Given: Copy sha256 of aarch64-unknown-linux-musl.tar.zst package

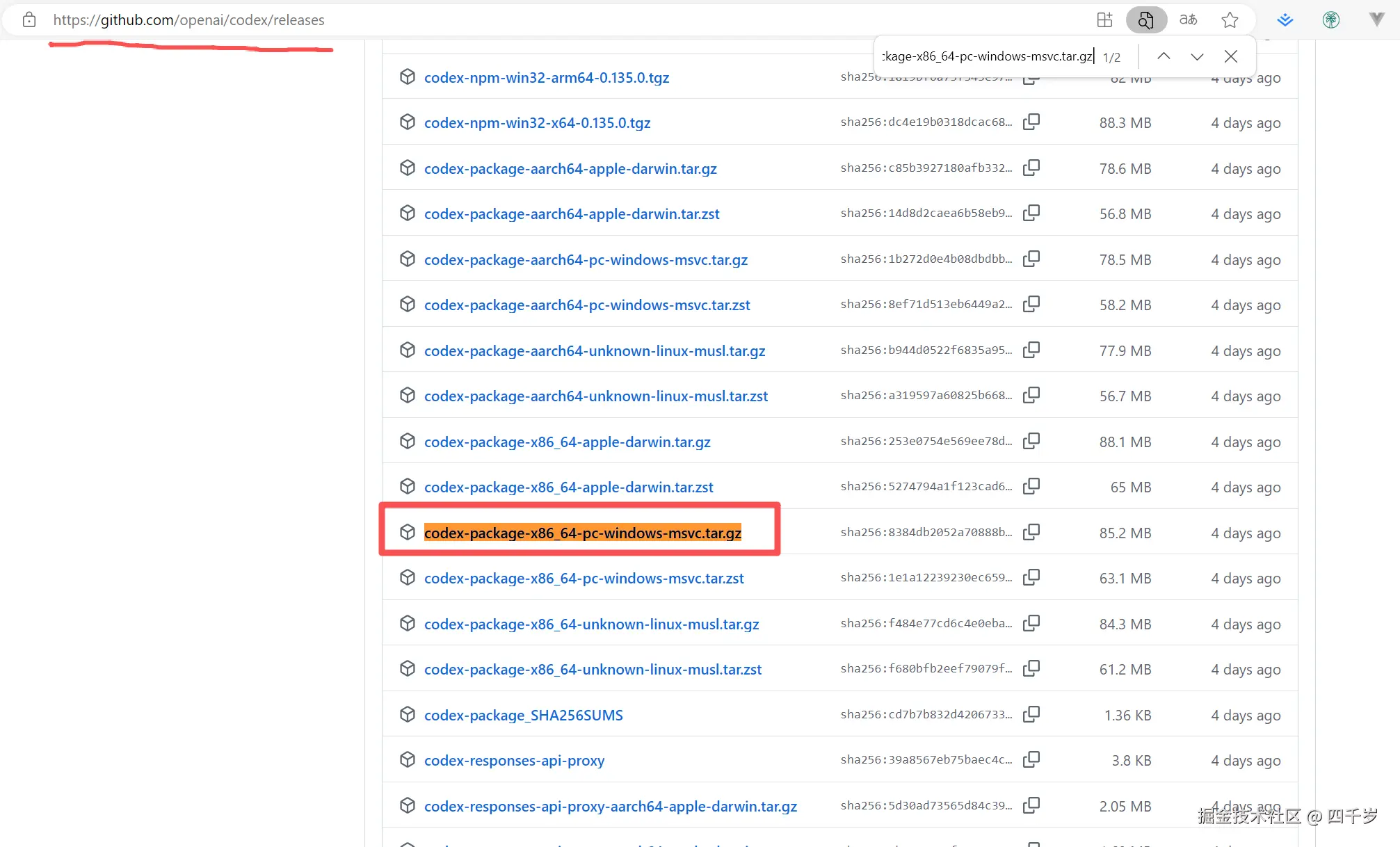Looking at the screenshot, I should (1031, 395).
